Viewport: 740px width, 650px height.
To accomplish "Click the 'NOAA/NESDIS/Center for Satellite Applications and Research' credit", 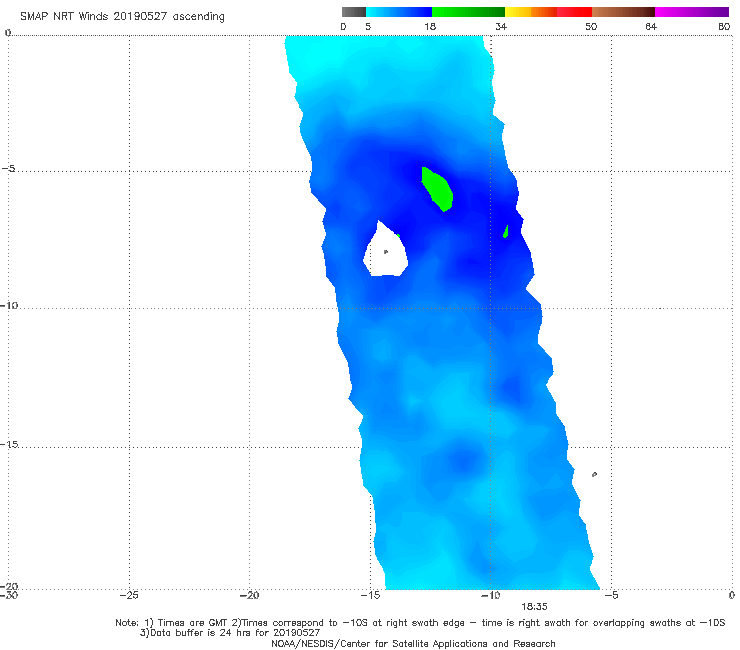I will click(x=413, y=644).
